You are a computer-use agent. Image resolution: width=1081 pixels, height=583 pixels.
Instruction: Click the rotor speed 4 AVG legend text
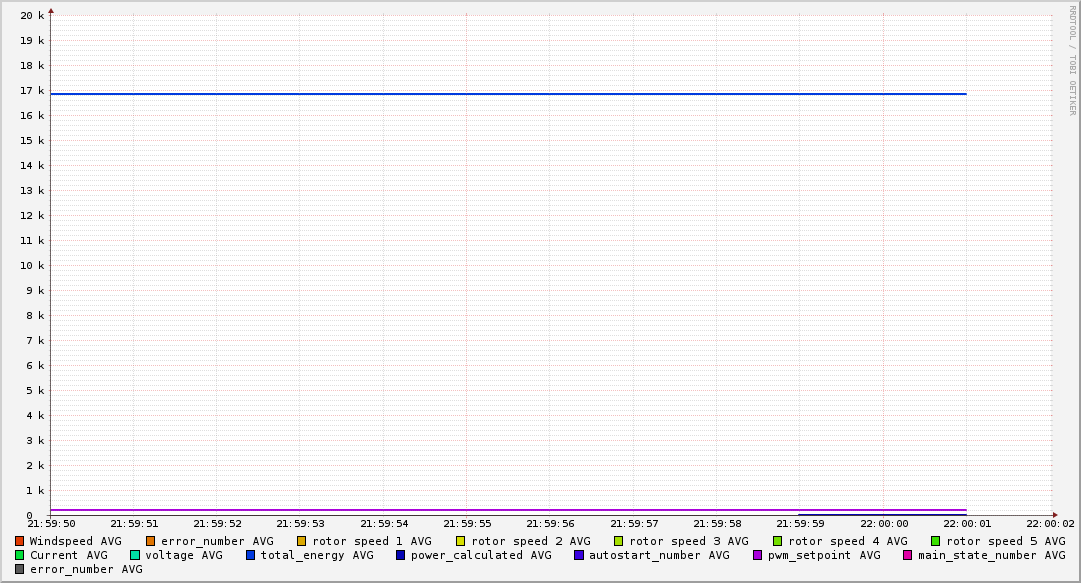847,541
